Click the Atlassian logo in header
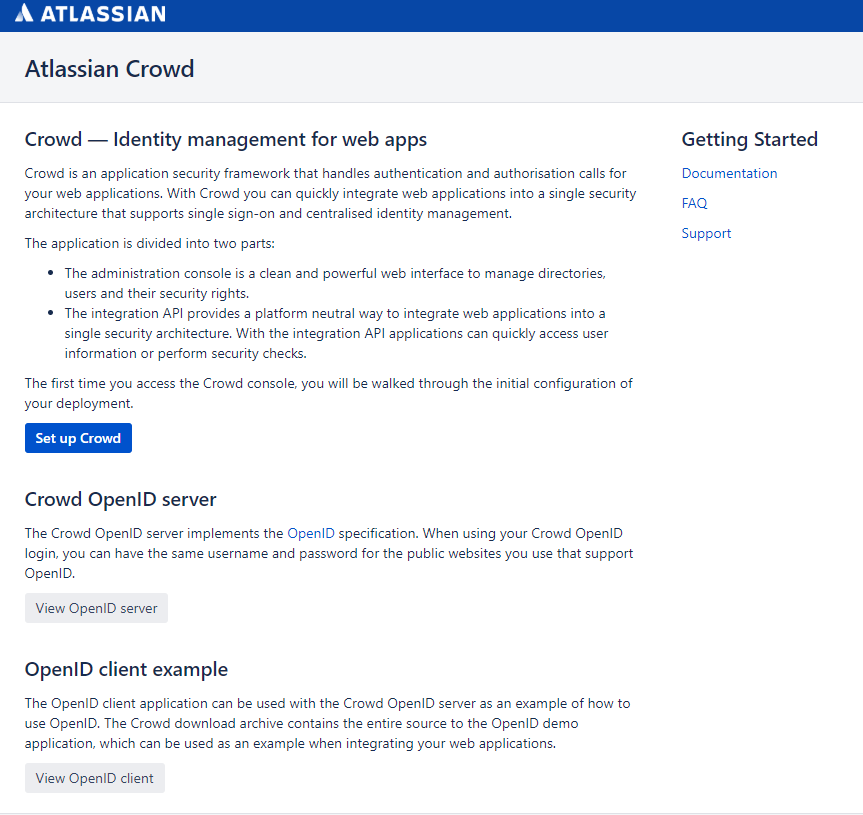 point(90,13)
